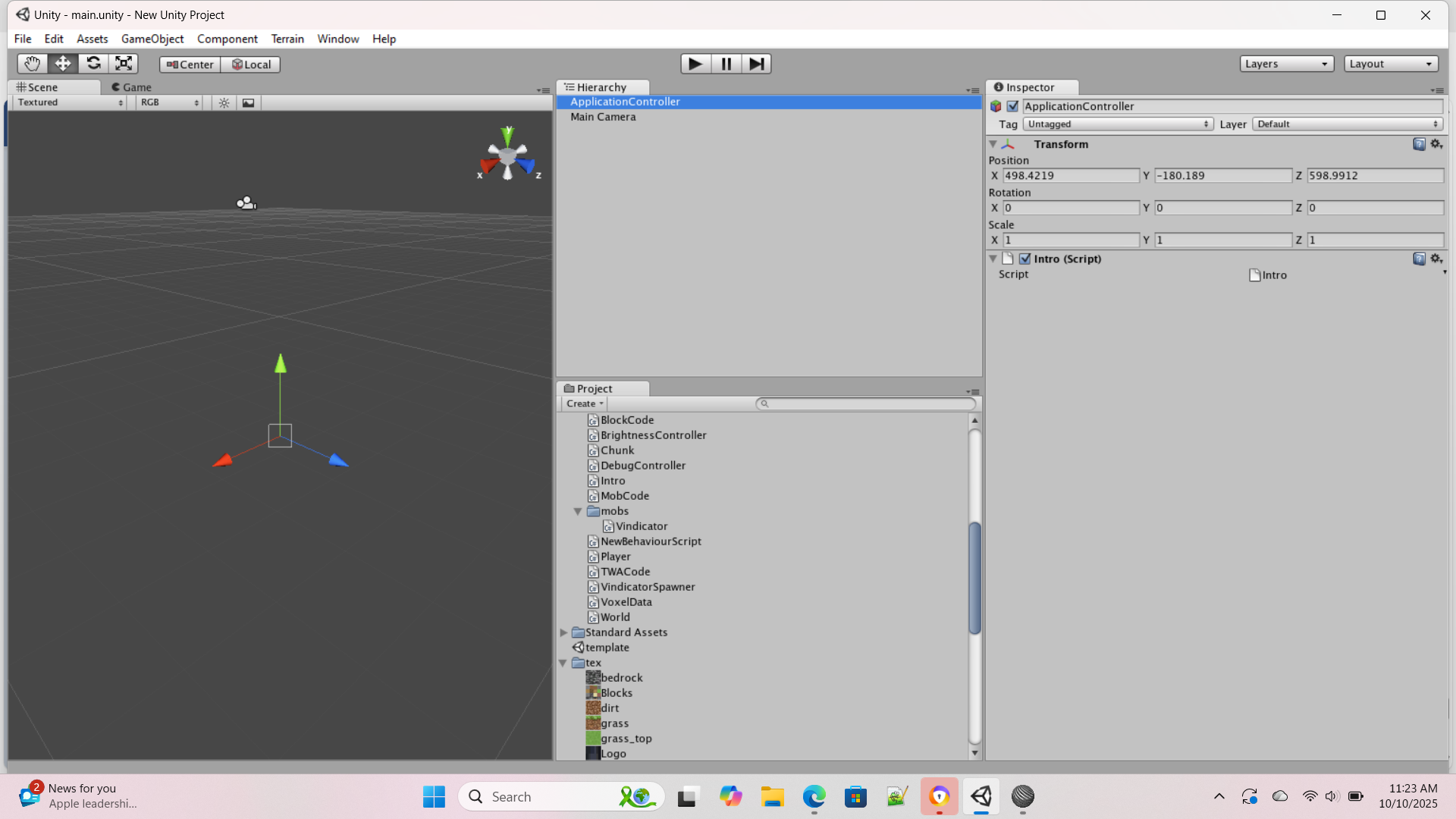This screenshot has width=1456, height=819.
Task: Click the blue Z-axis move arrow
Action: 338,460
